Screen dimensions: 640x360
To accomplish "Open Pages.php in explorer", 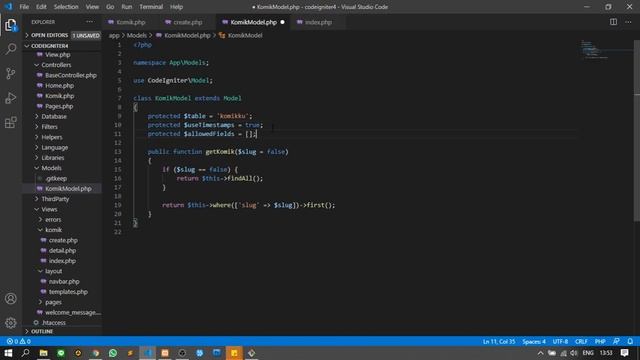I will pyautogui.click(x=59, y=106).
